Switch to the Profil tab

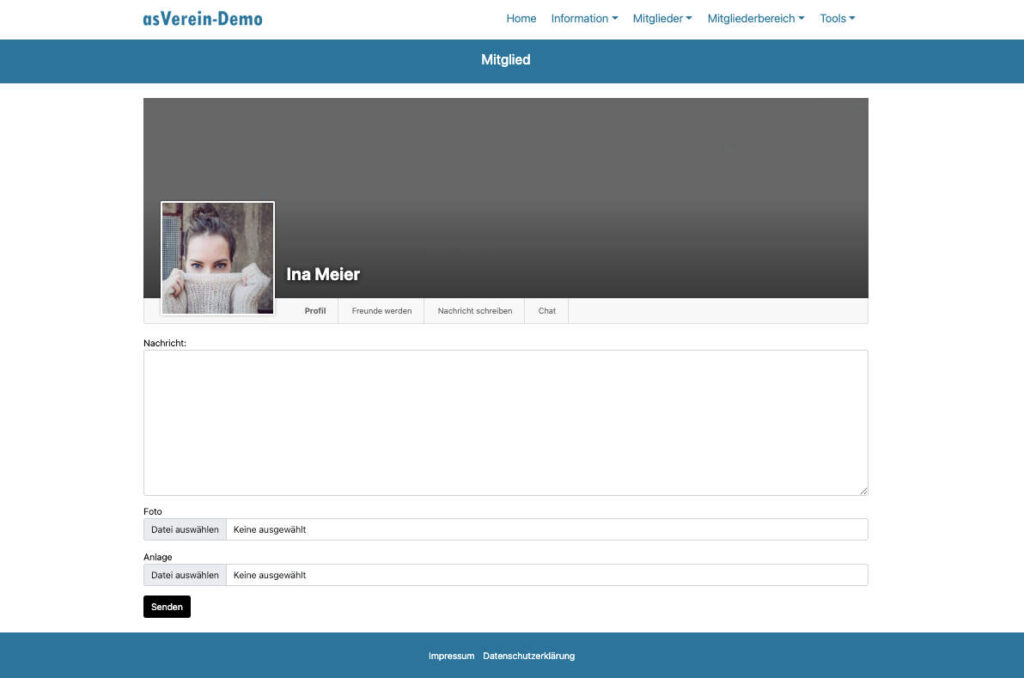coord(315,311)
